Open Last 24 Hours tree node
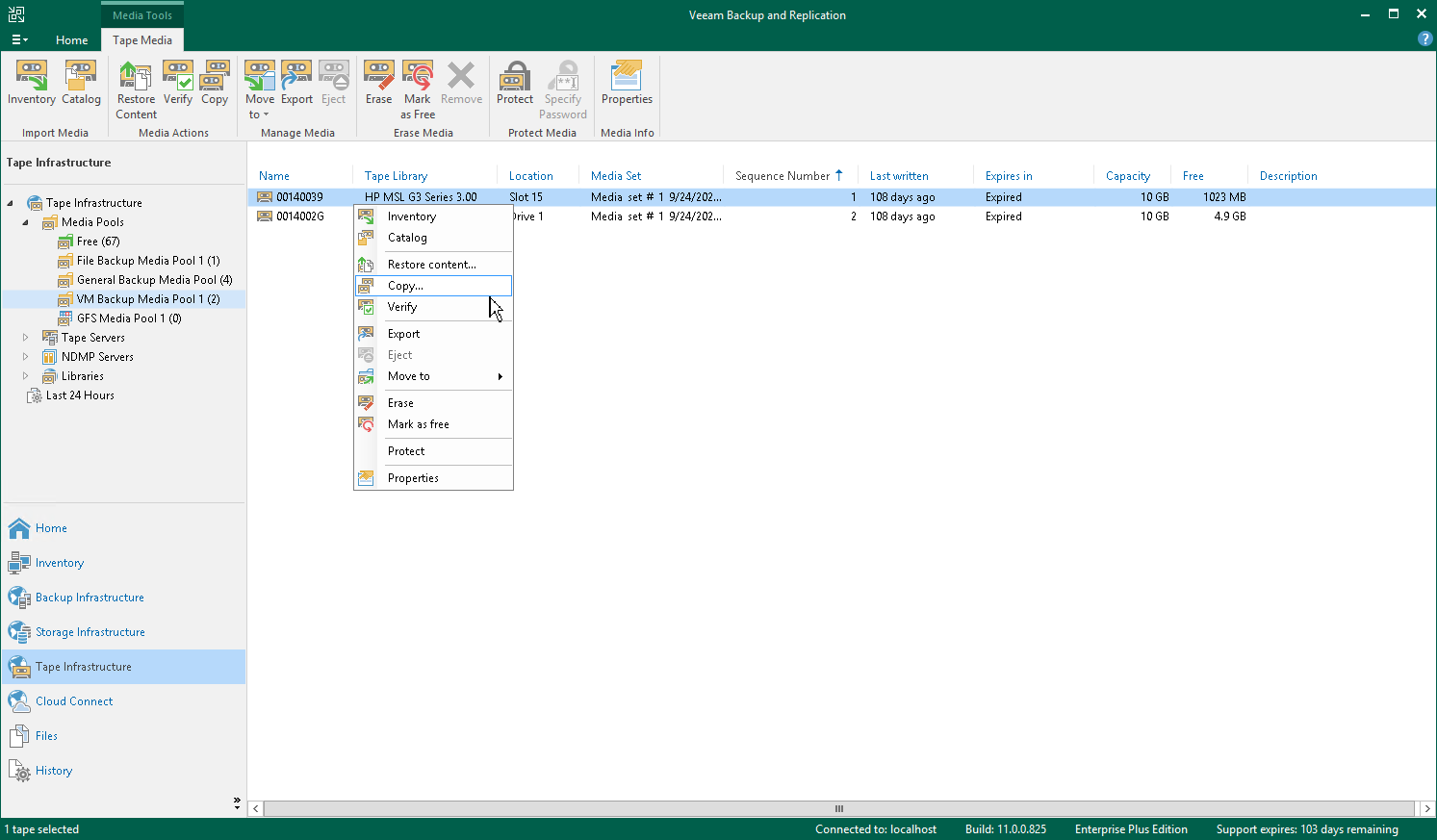Viewport: 1437px width, 840px height. [80, 395]
